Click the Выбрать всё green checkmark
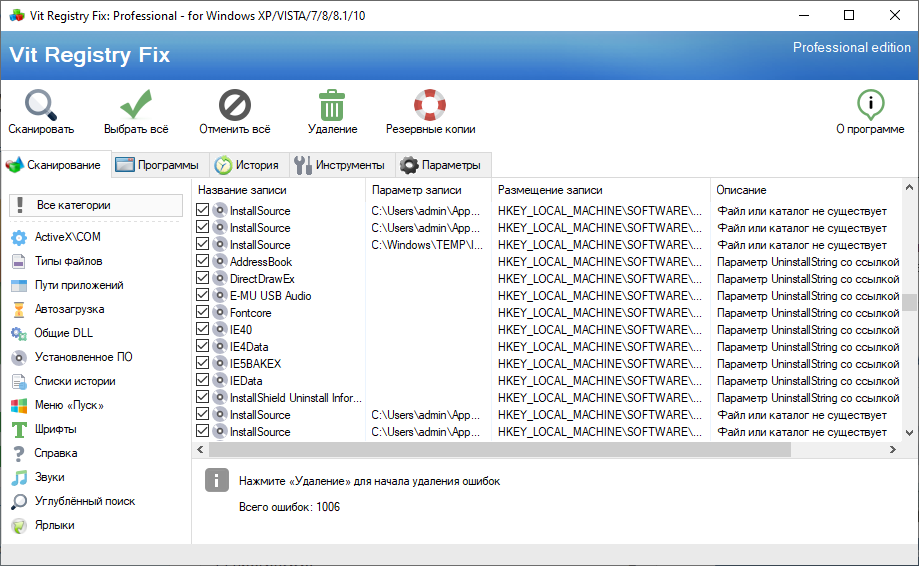This screenshot has width=919, height=566. point(136,104)
